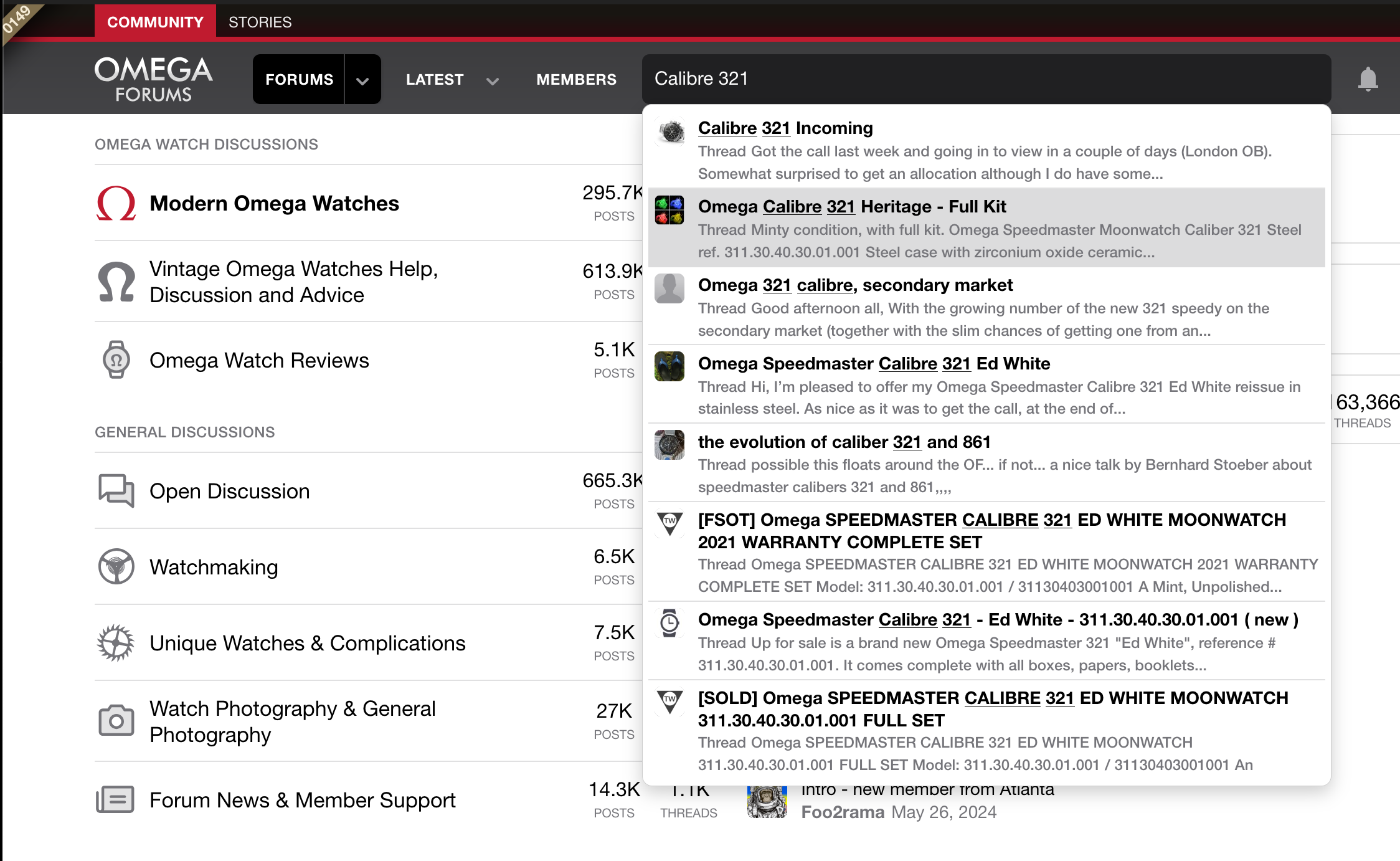Viewport: 1400px width, 861px height.
Task: Click the notification bell icon
Action: [1368, 79]
